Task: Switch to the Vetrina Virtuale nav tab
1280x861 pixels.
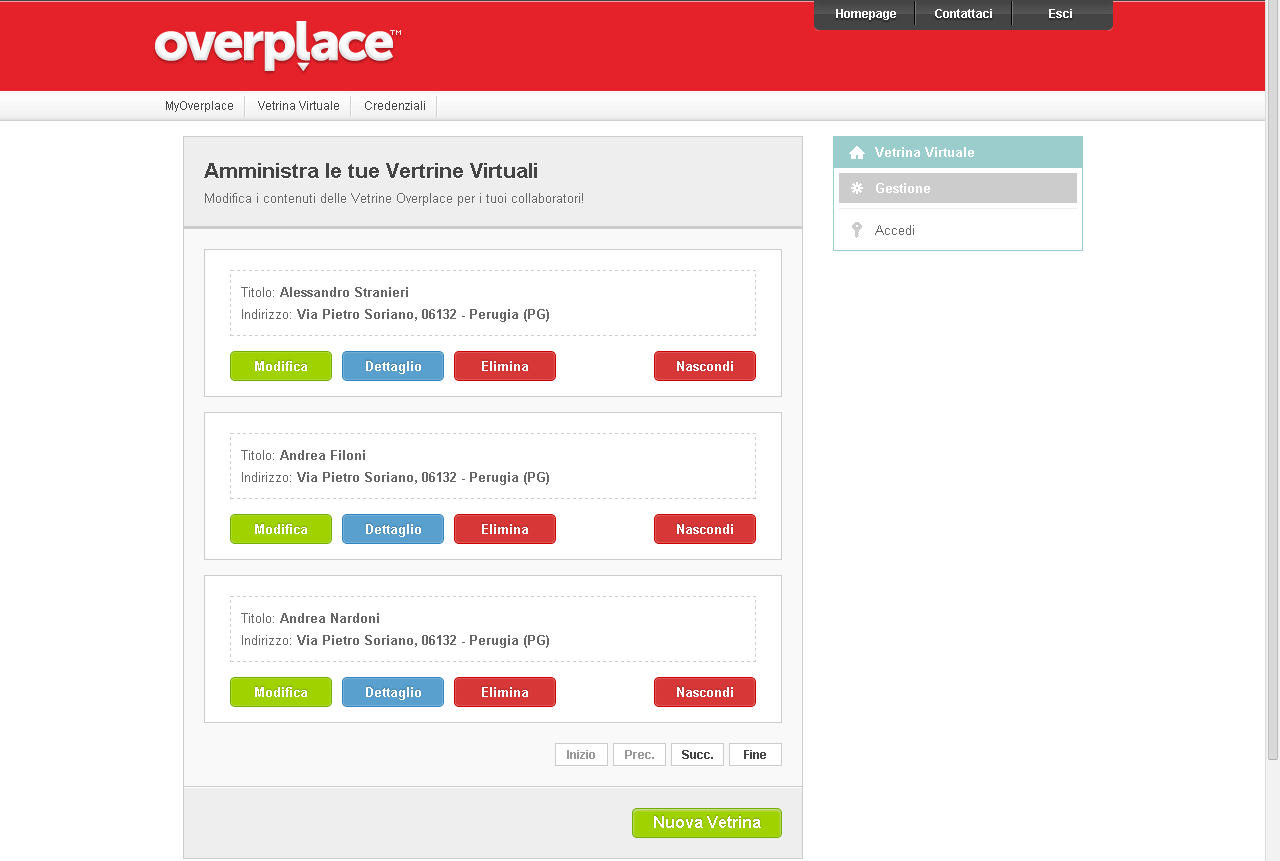Action: coord(298,106)
